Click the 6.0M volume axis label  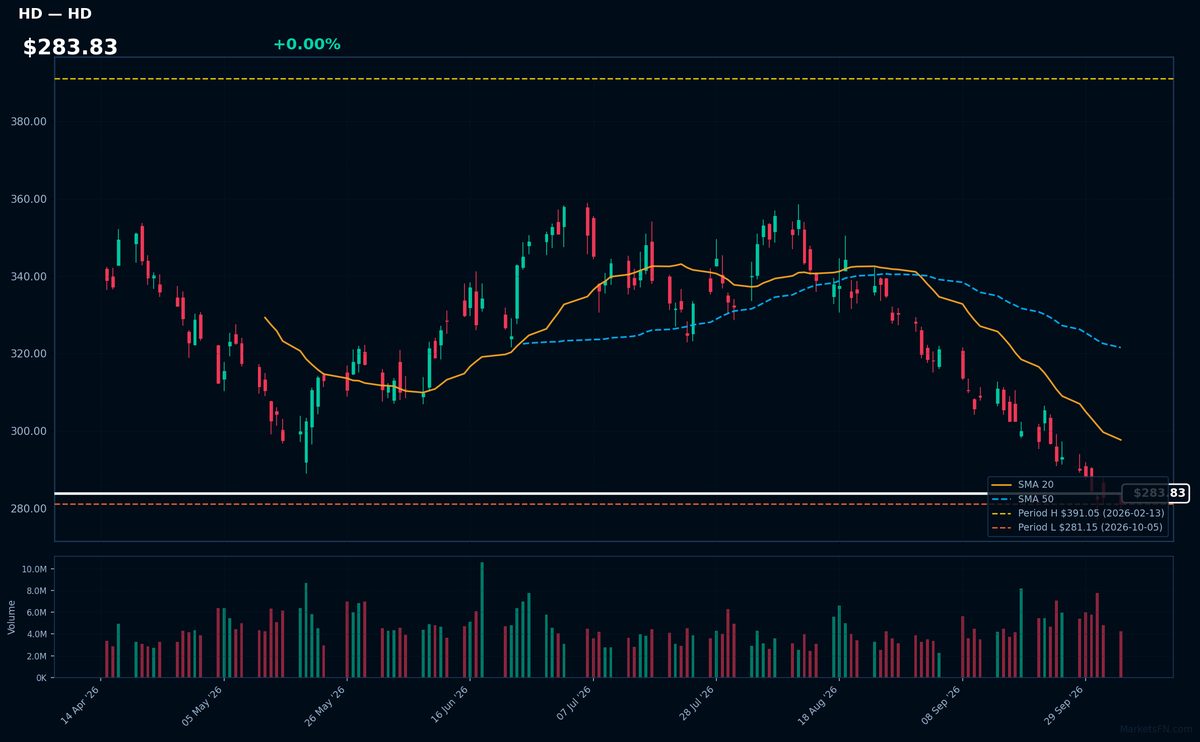click(x=36, y=613)
